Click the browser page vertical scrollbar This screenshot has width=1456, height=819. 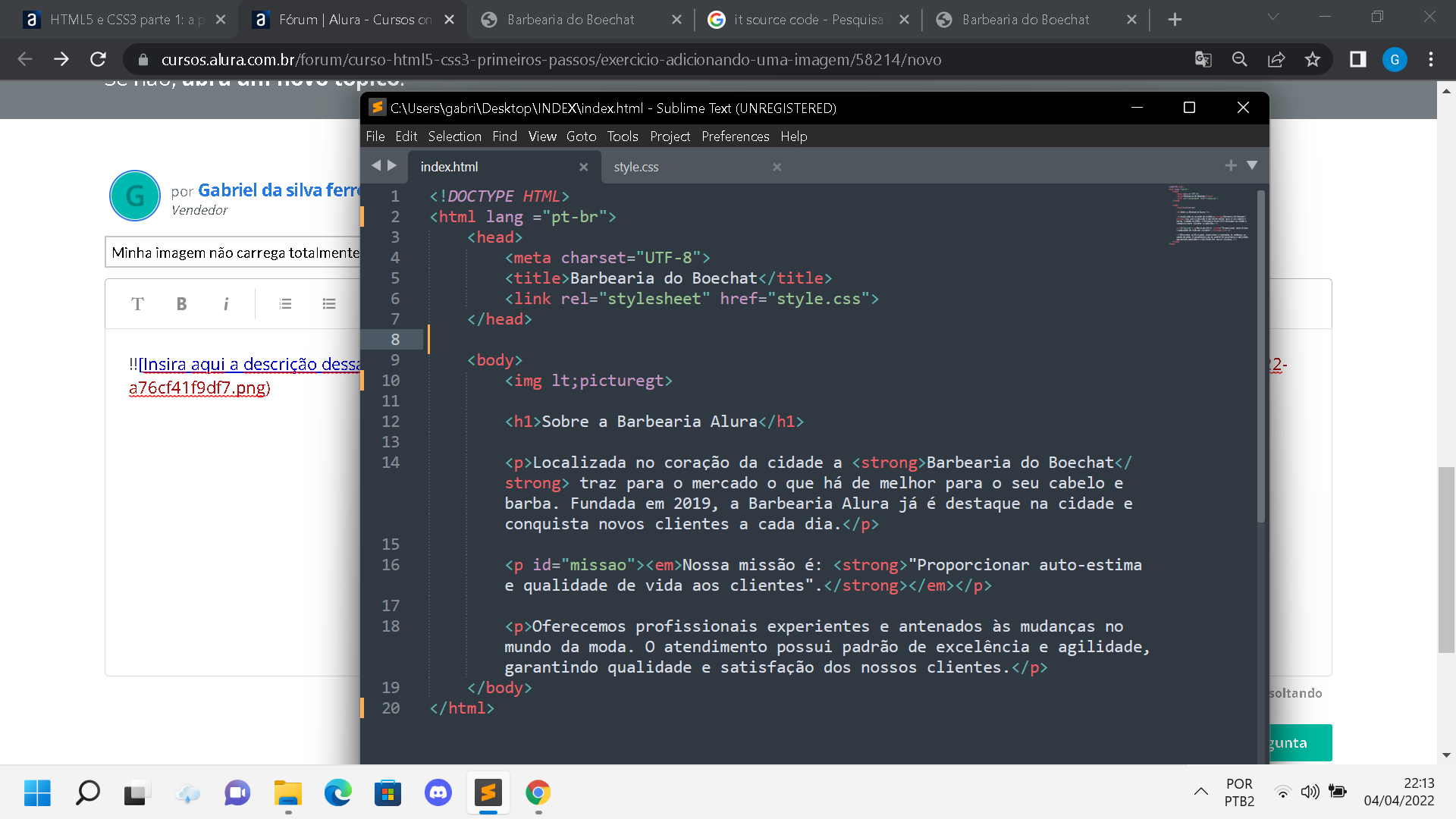(x=1446, y=561)
